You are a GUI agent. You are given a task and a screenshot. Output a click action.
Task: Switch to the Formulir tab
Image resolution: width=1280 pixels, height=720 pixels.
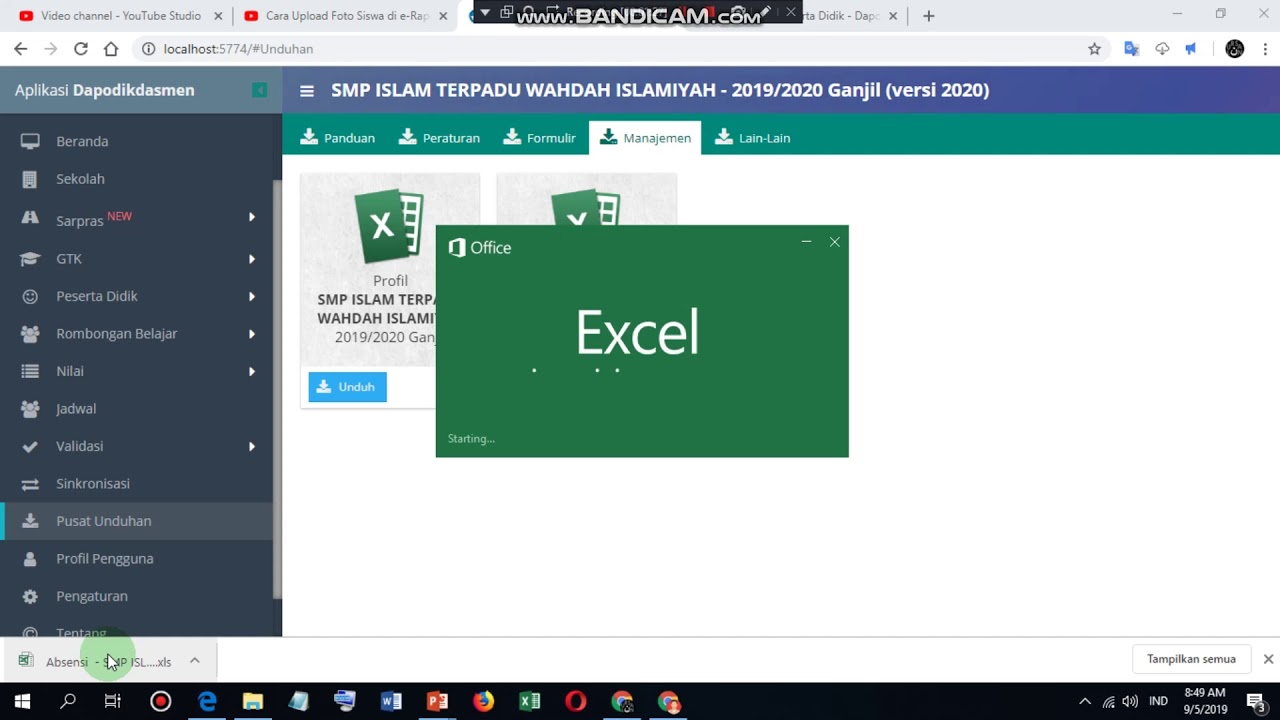point(539,138)
